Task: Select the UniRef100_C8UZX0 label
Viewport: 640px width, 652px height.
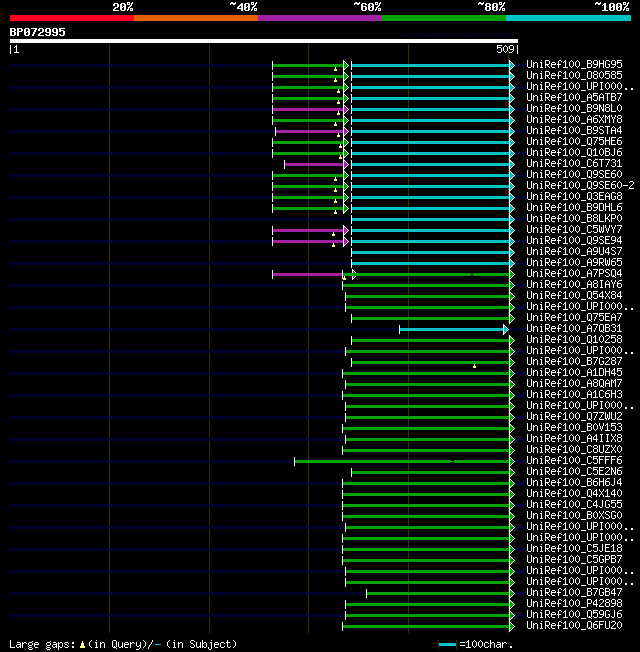Action: (x=574, y=449)
